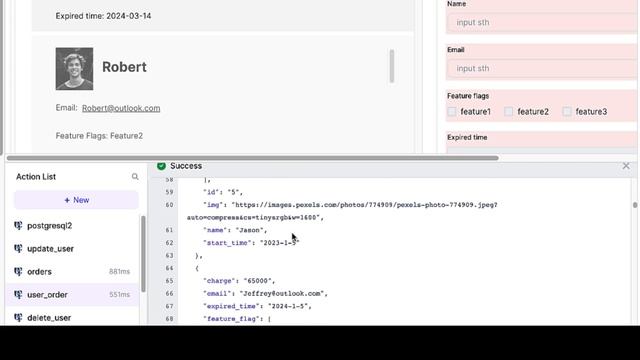The height and width of the screenshot is (360, 640).
Task: Click the green Success check icon
Action: pyautogui.click(x=161, y=166)
